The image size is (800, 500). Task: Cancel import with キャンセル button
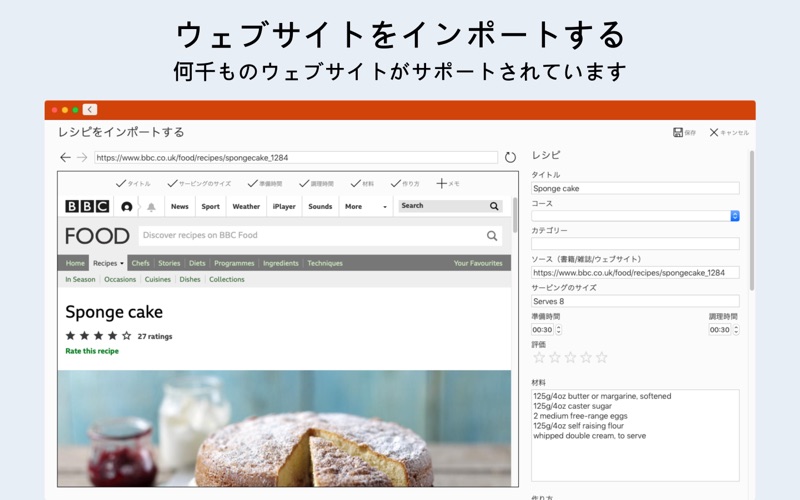729,133
